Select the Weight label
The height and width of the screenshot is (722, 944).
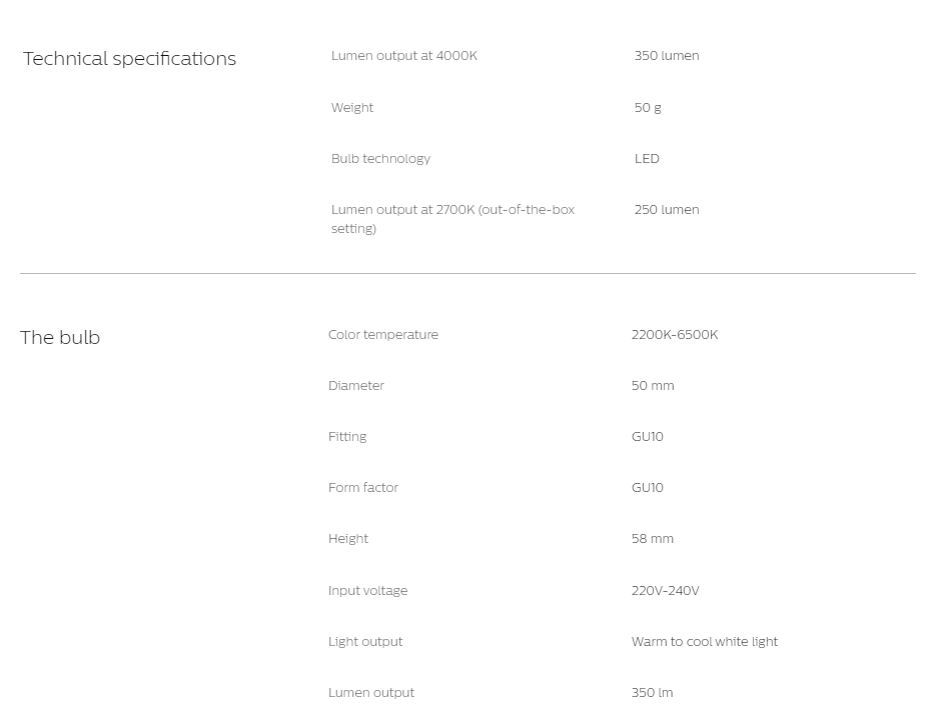click(x=352, y=108)
